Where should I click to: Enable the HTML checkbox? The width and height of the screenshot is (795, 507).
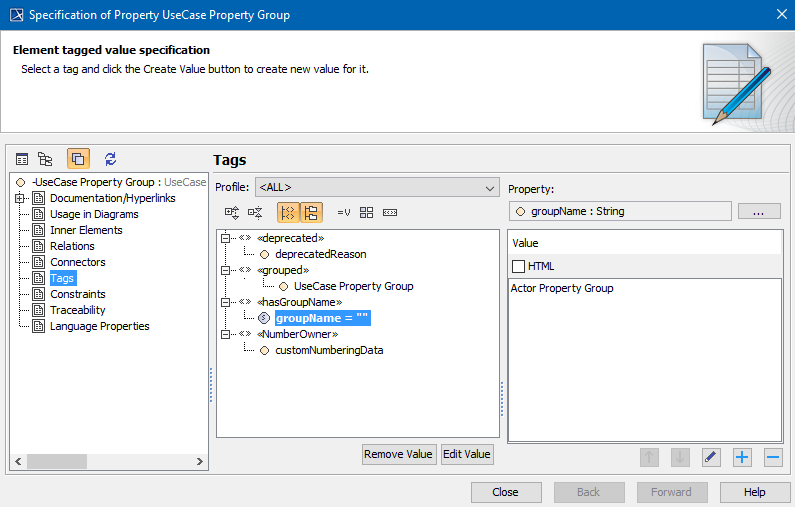coord(518,266)
